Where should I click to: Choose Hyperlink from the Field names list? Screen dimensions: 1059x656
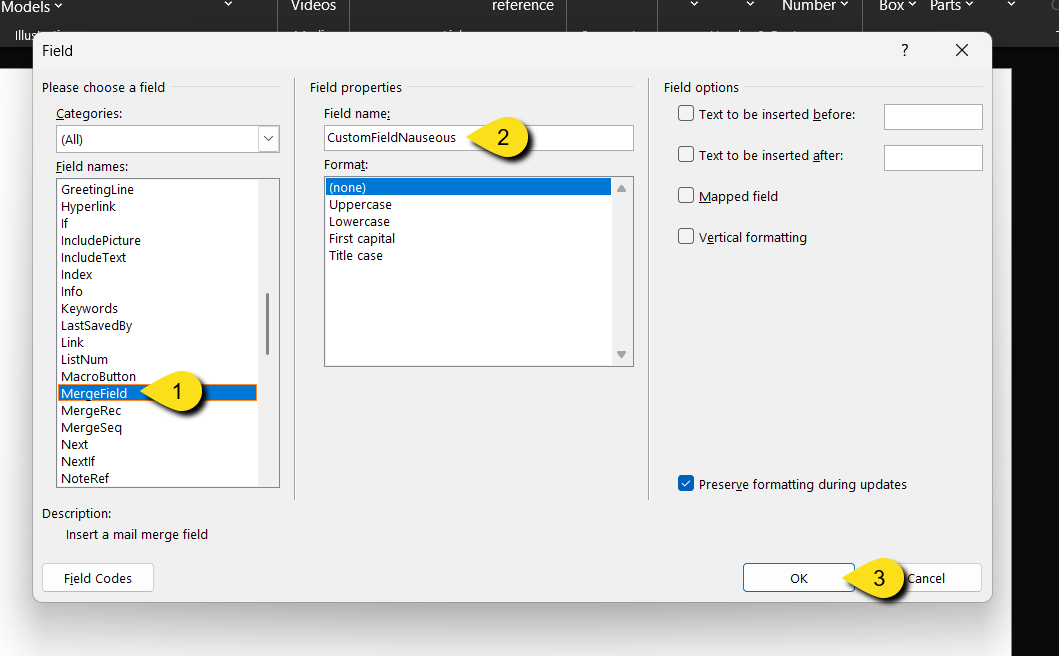(x=88, y=206)
